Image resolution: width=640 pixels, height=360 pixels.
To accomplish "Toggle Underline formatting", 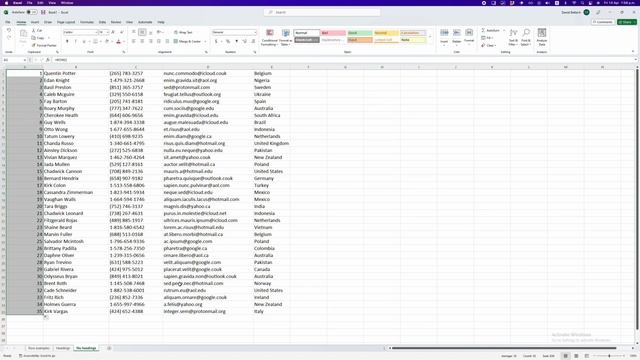I will 84,41.
